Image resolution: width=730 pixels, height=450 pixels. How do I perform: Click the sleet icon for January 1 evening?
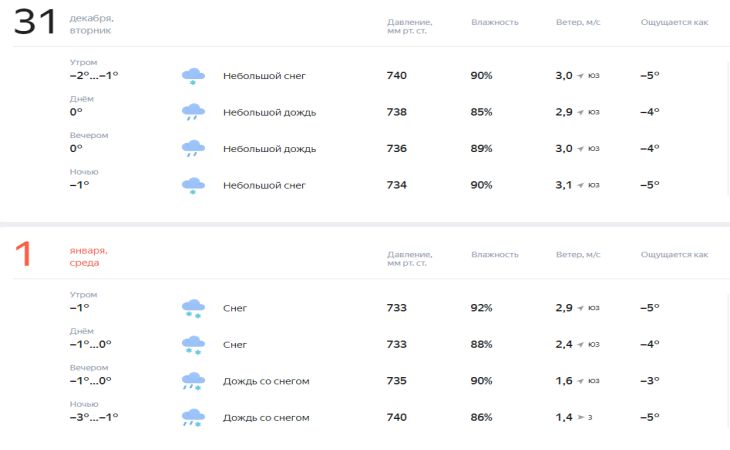[193, 381]
